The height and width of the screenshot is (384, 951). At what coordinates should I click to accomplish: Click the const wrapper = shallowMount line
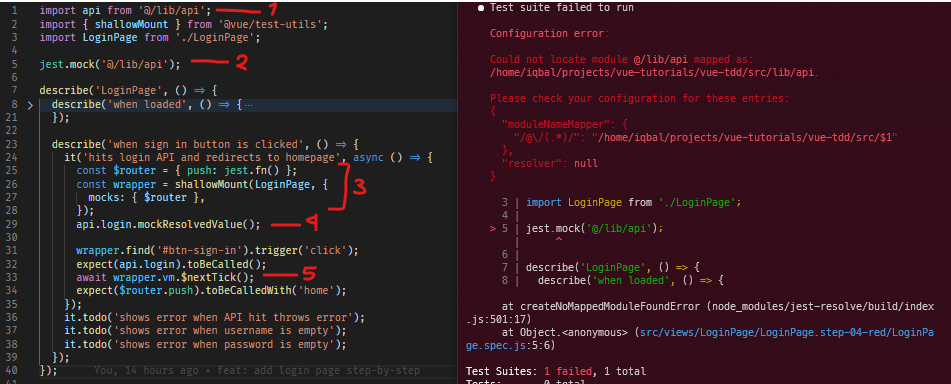[202, 184]
